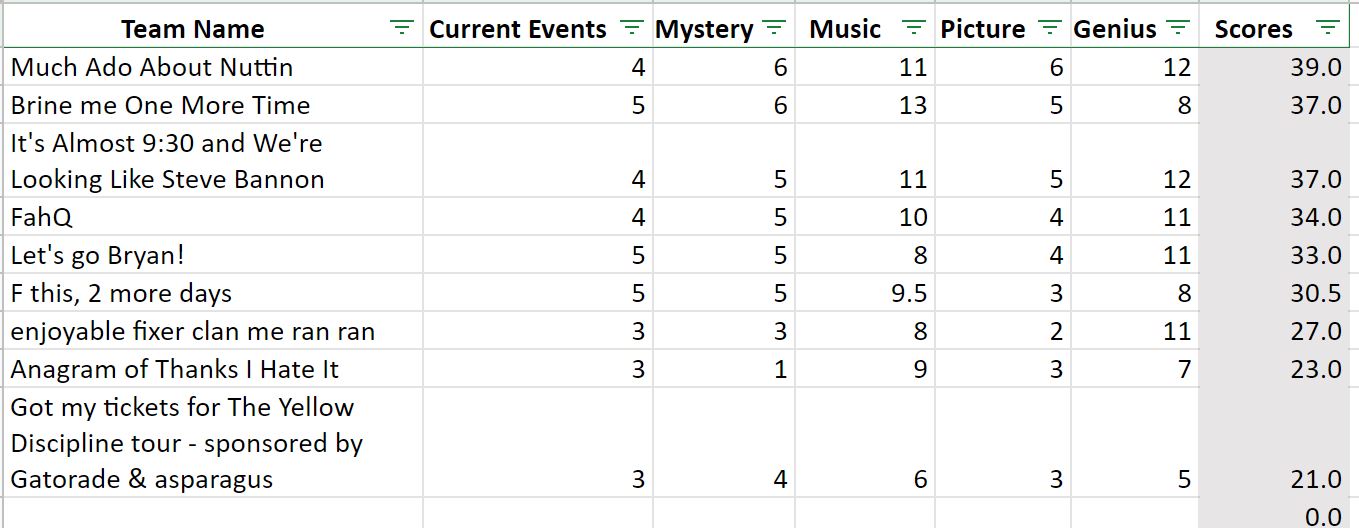Click the Picture column filter icon
The width and height of the screenshot is (1359, 528).
[x=1049, y=28]
